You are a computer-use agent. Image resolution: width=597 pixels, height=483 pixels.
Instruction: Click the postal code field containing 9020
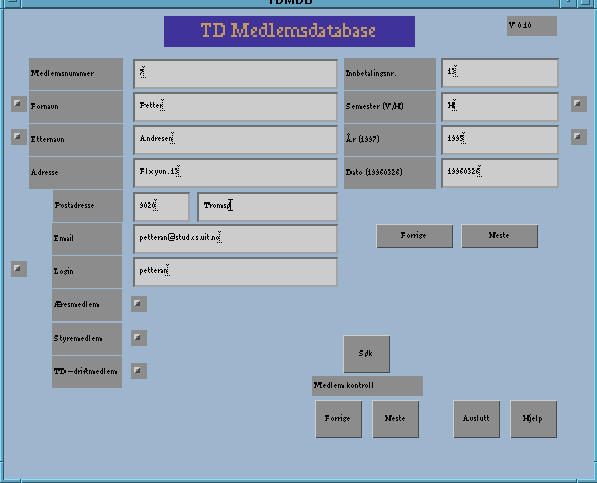coord(161,207)
